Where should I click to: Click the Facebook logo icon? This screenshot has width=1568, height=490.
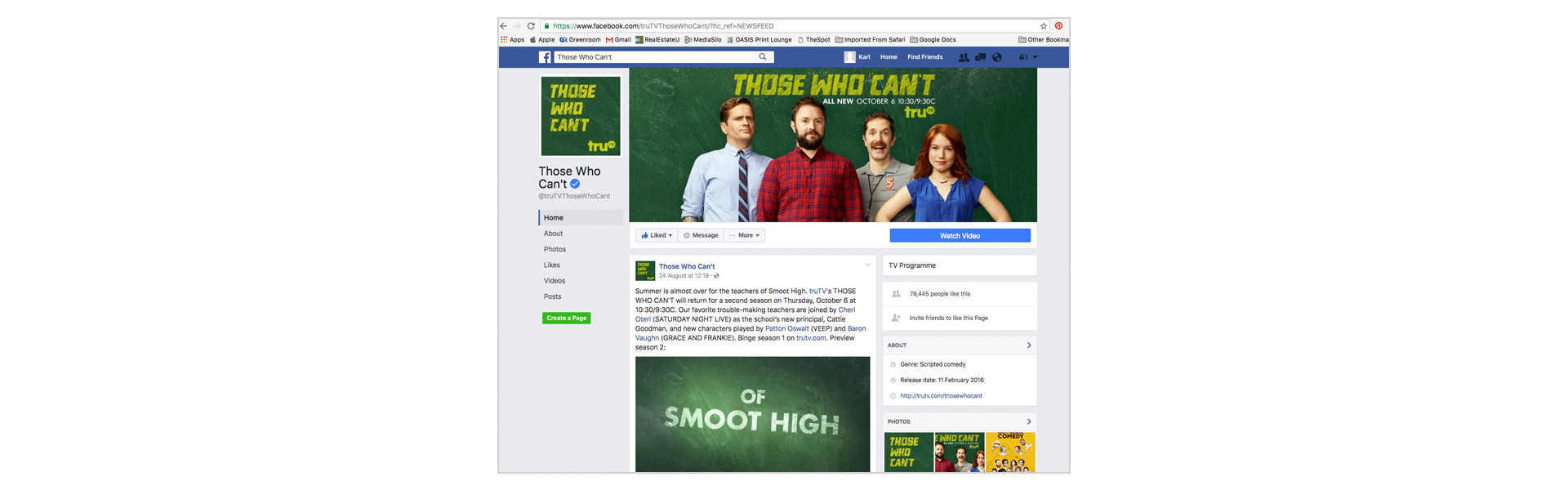click(x=545, y=57)
